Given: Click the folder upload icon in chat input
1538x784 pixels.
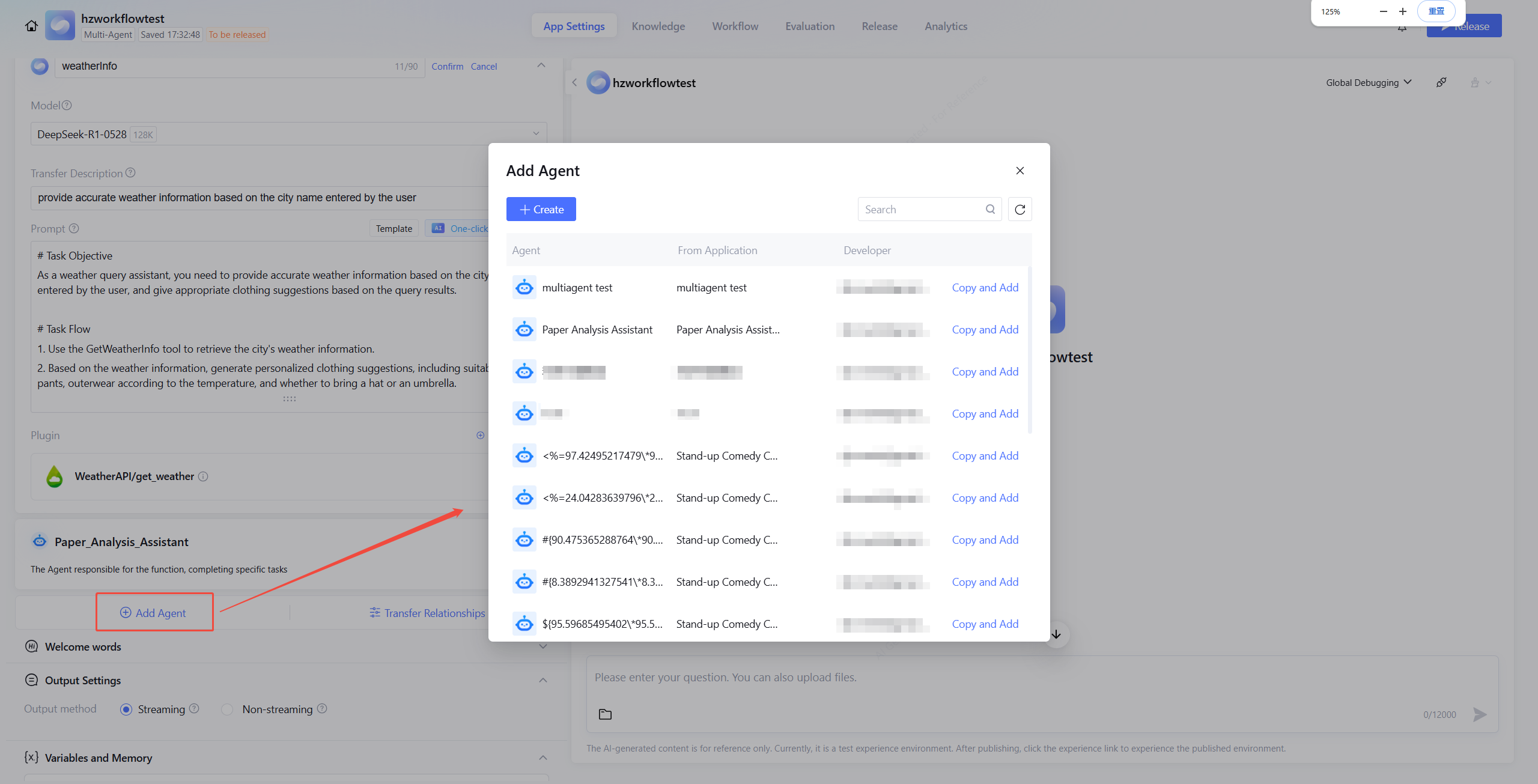Looking at the screenshot, I should point(605,714).
